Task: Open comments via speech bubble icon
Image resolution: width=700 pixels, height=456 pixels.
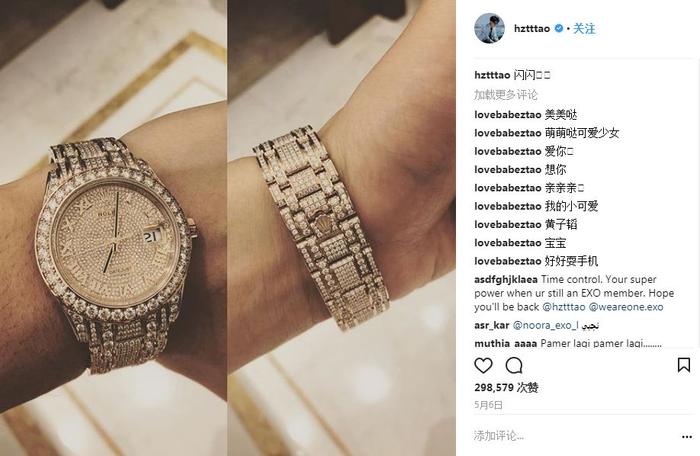Action: point(514,365)
